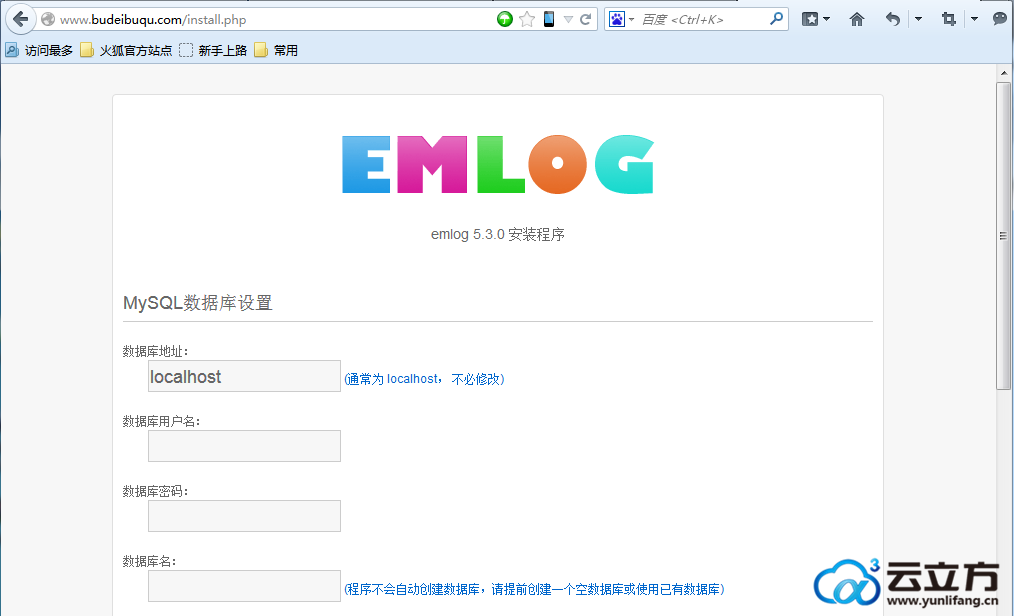
Task: Go back with the browser back arrow
Action: point(21,19)
